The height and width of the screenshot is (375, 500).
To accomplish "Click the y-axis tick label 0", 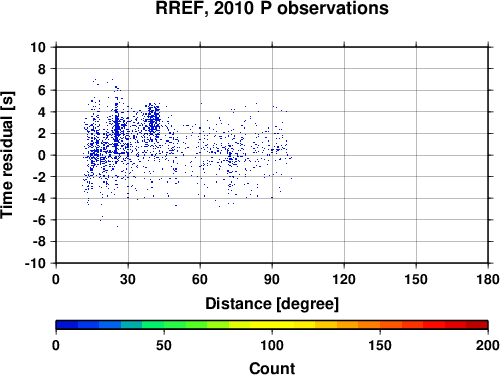I will [x=42, y=155].
